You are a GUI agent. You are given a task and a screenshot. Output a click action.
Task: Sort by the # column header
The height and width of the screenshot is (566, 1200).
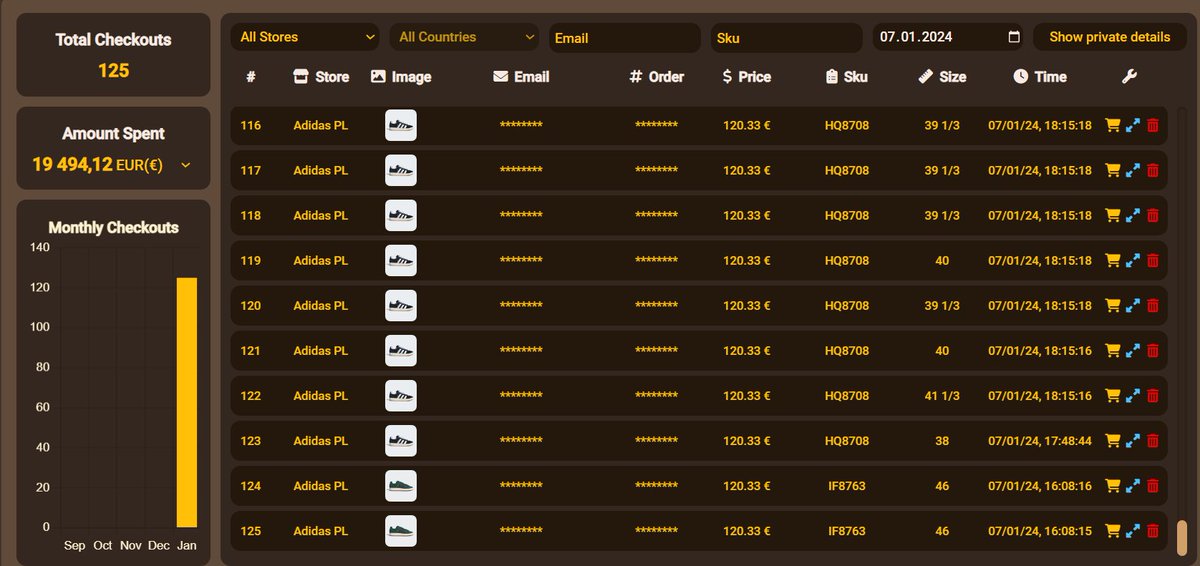(x=250, y=76)
